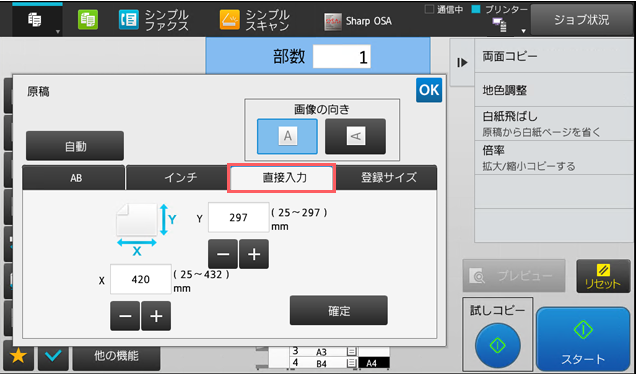The width and height of the screenshot is (636, 374).
Task: Switch to the 登録サイズ tab
Action: coord(386,178)
